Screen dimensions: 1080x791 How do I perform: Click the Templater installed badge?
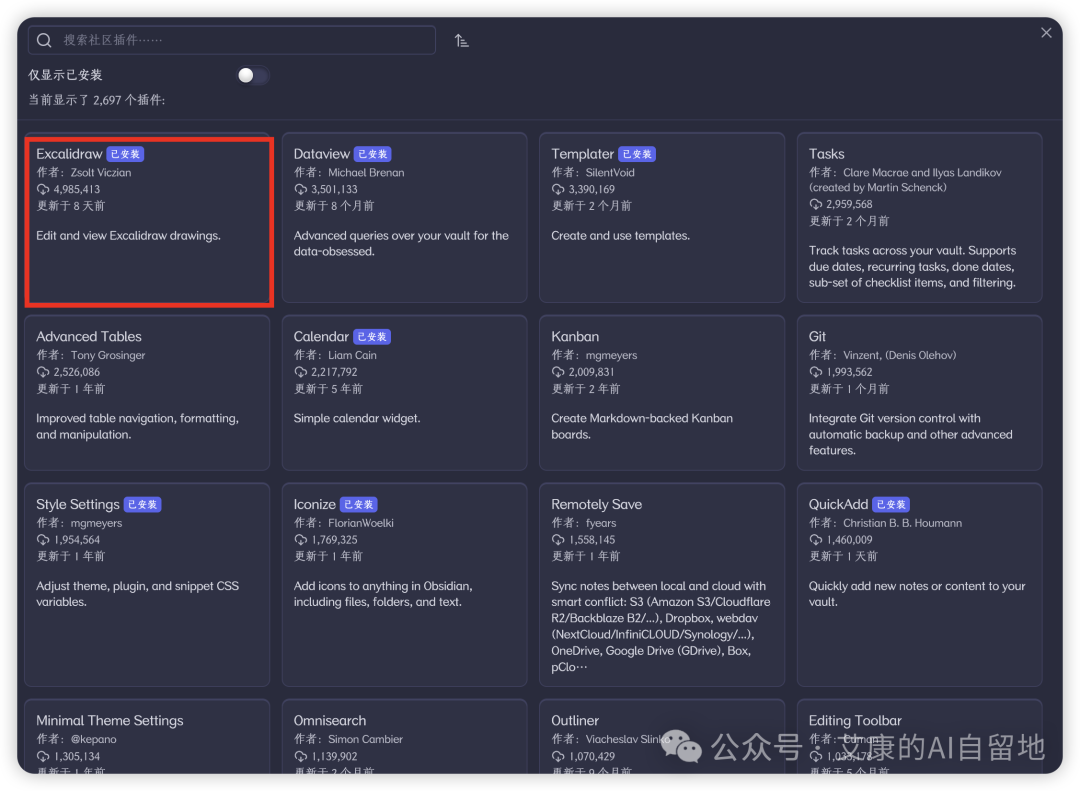[637, 154]
